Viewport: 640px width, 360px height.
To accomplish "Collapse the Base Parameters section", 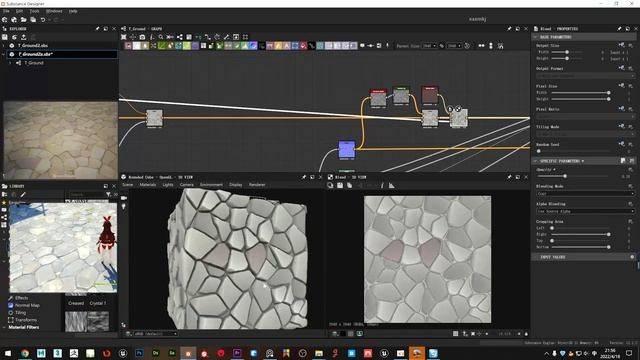I will click(535, 37).
